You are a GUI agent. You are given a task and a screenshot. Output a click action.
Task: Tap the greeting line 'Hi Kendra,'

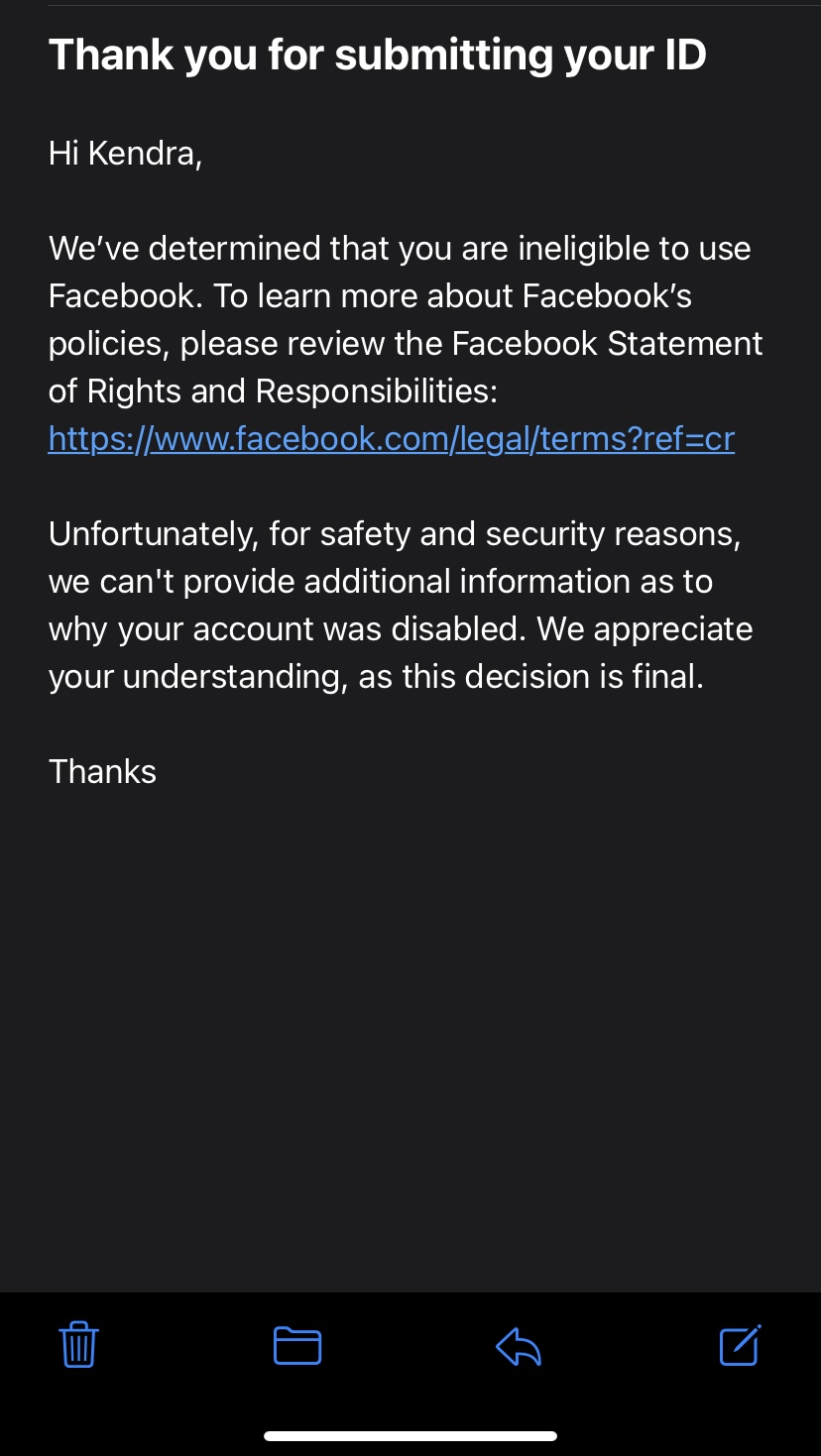tap(124, 154)
